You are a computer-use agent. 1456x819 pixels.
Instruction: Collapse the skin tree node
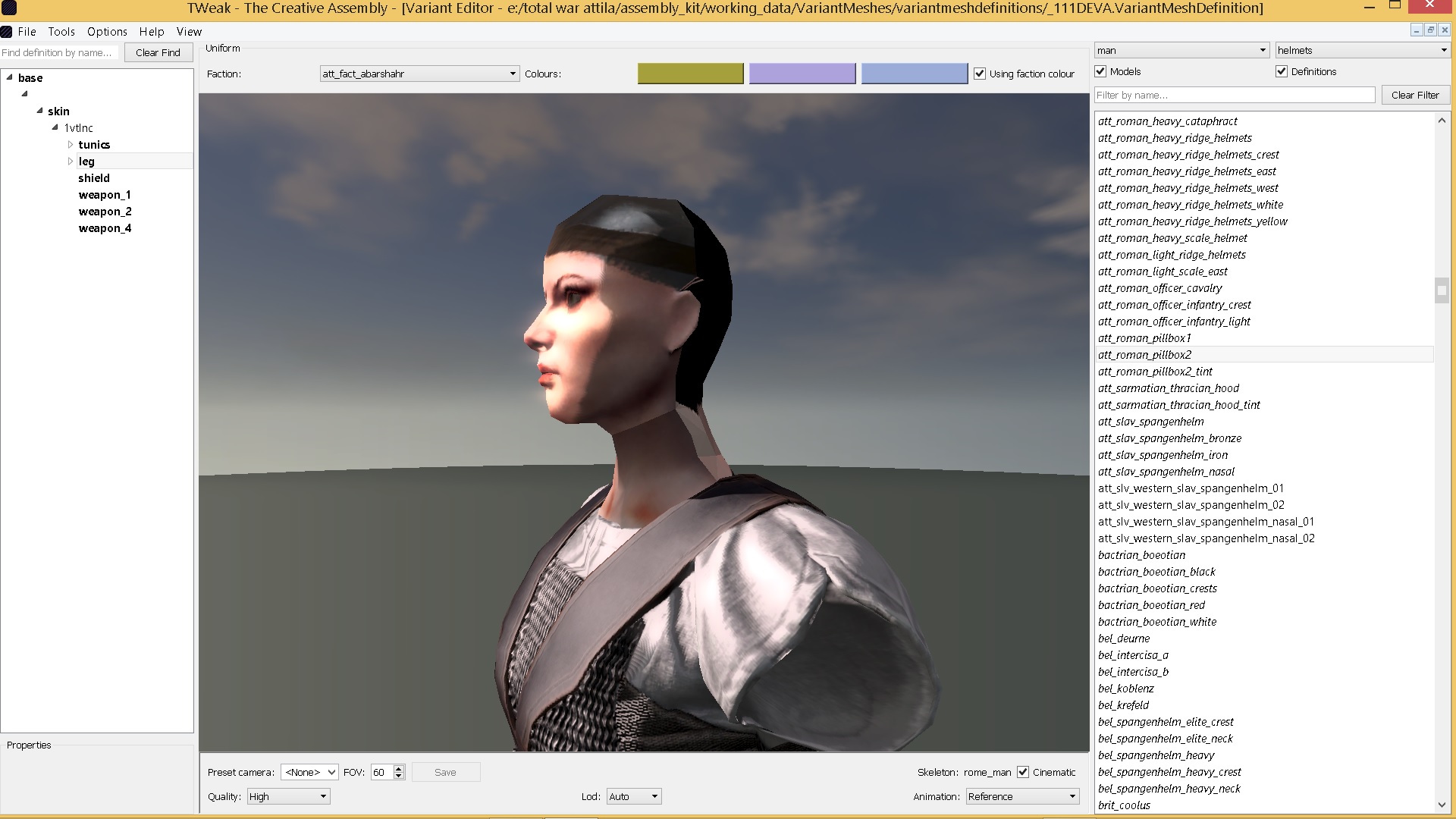39,111
